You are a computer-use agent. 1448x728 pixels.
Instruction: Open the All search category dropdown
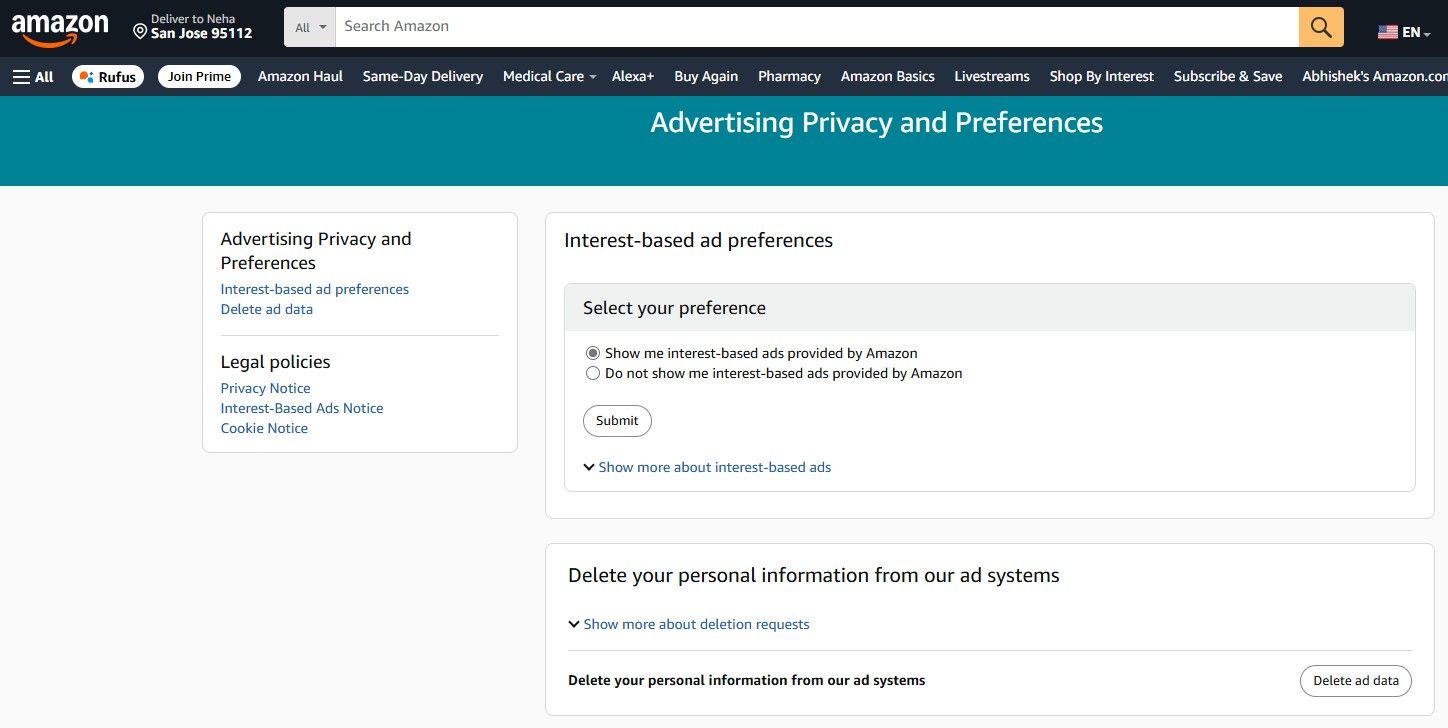coord(310,27)
